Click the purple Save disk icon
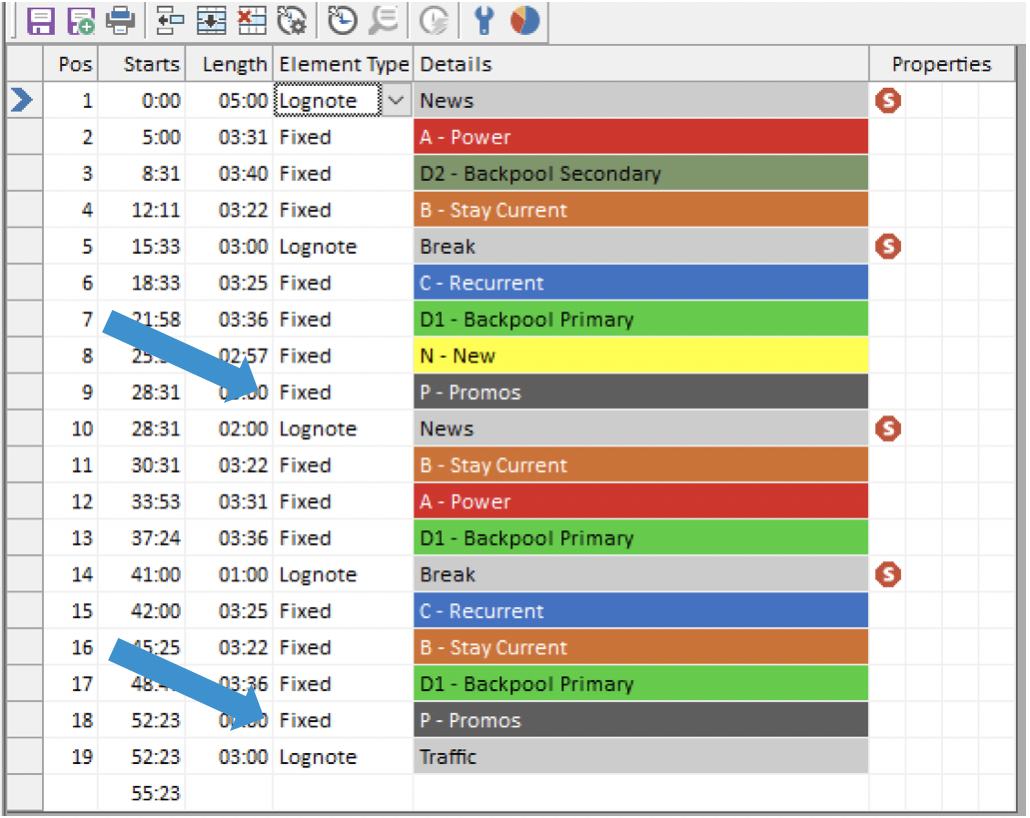The width and height of the screenshot is (1030, 818). (40, 20)
